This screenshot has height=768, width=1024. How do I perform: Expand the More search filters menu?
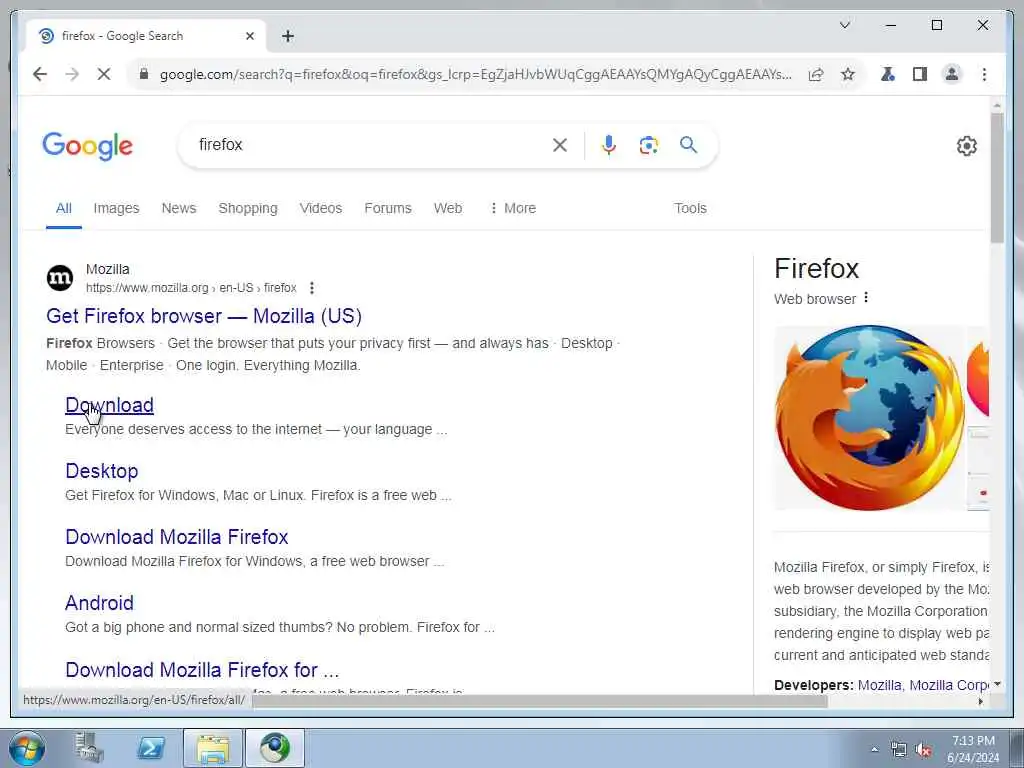[513, 208]
